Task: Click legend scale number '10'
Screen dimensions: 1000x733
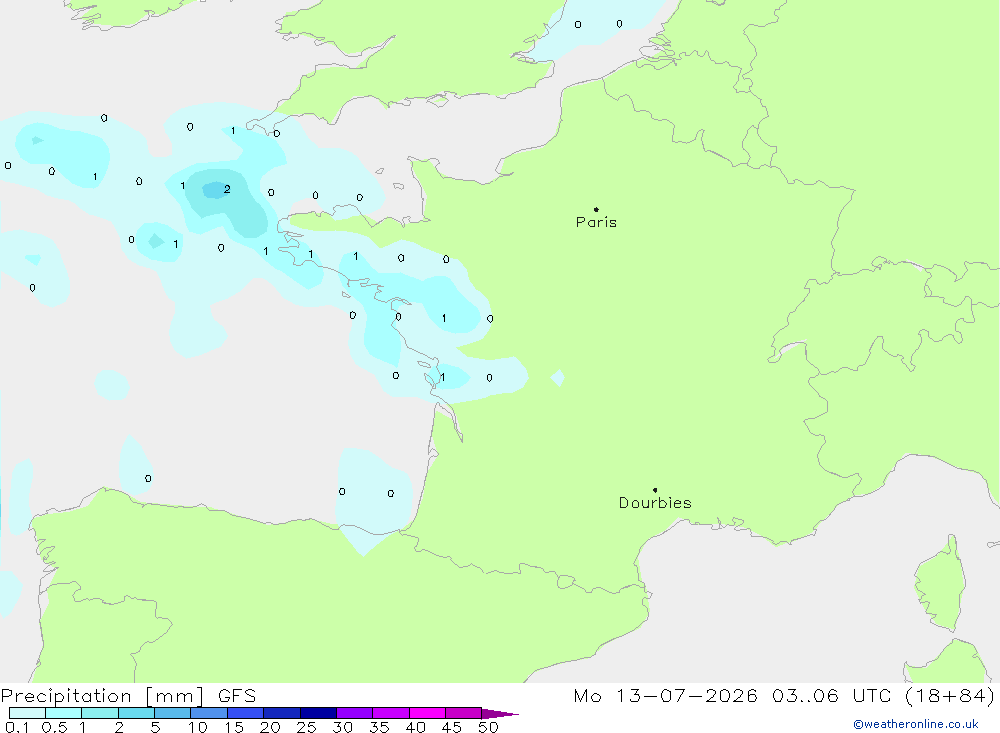Action: [x=198, y=727]
